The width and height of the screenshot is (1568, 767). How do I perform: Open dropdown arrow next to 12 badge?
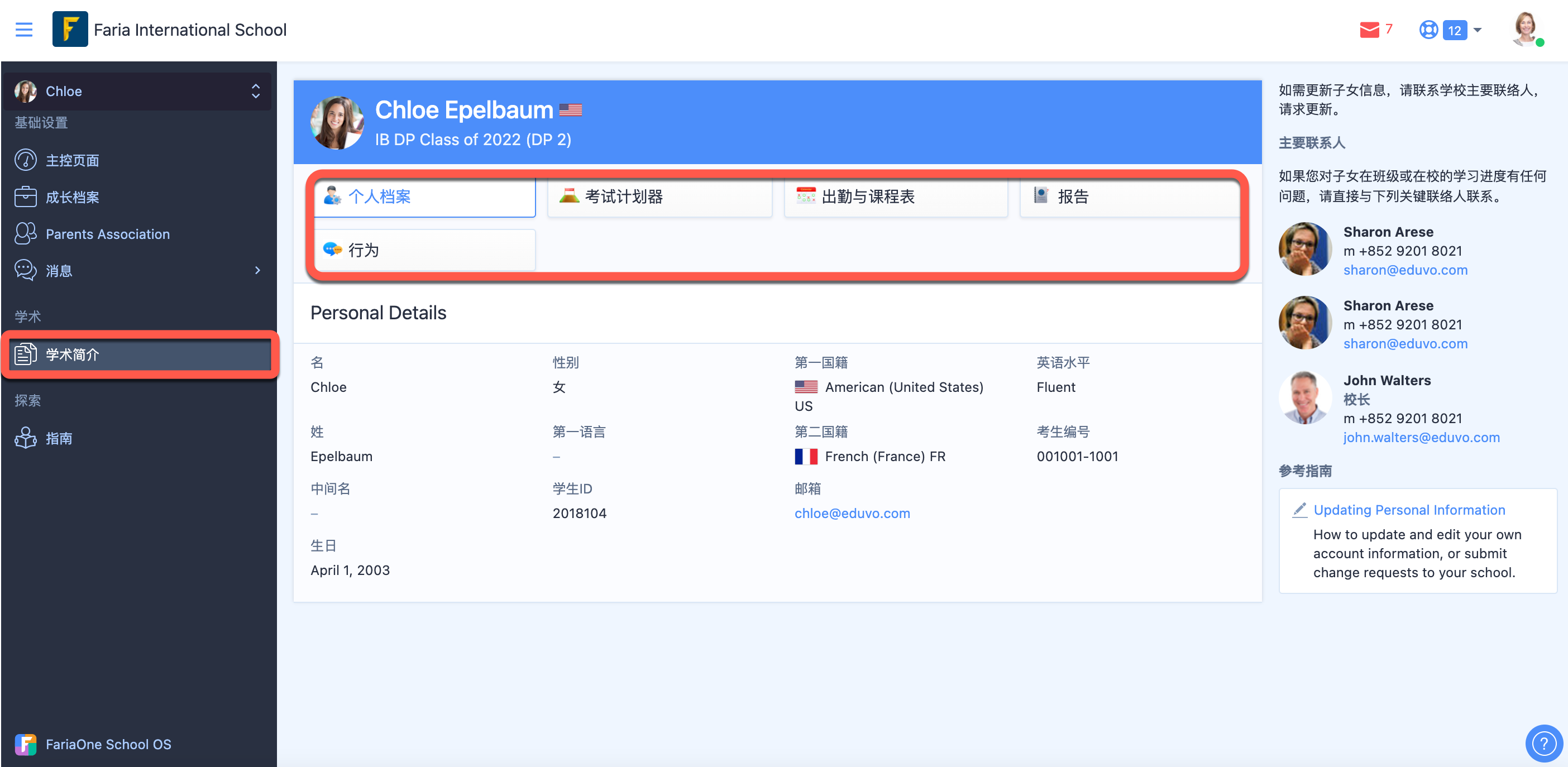coord(1476,30)
